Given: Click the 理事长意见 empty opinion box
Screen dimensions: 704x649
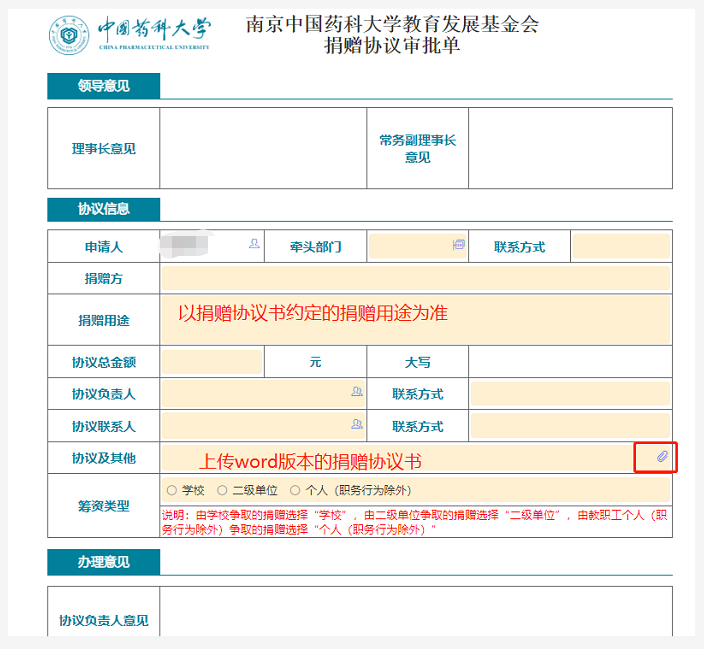Looking at the screenshot, I should click(x=262, y=148).
